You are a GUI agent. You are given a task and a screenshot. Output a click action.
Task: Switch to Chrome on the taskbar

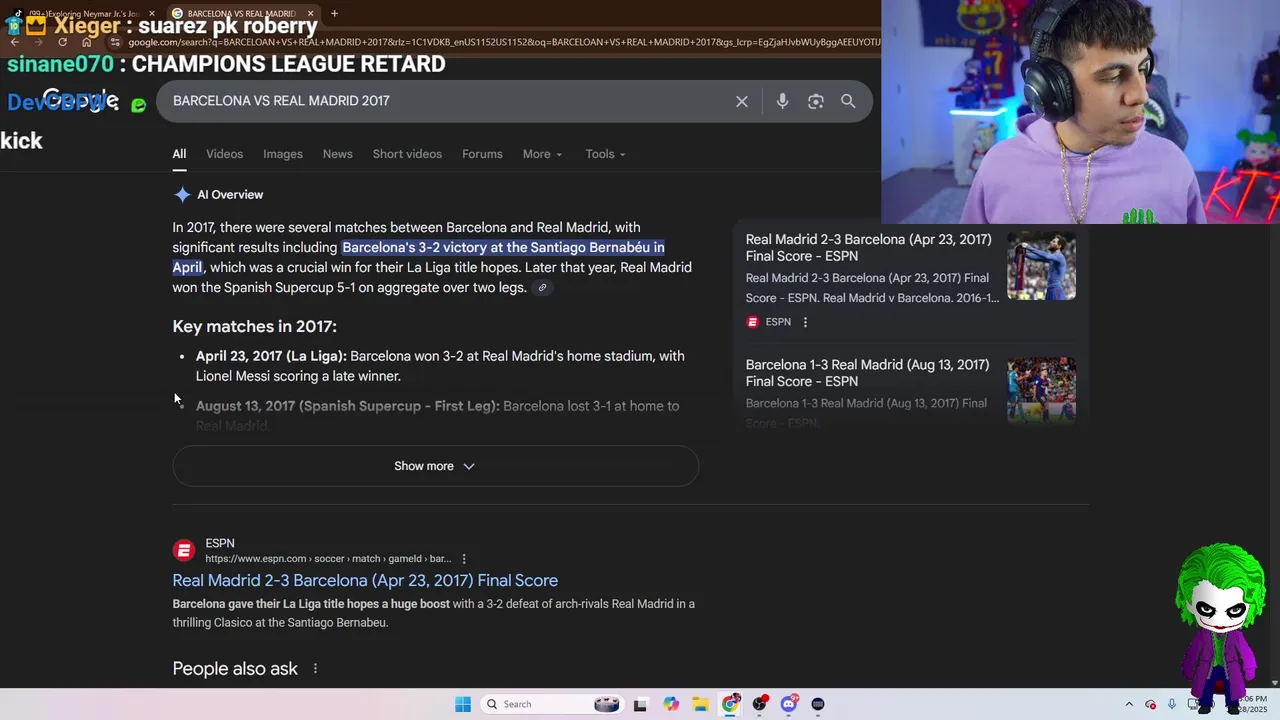[x=730, y=704]
